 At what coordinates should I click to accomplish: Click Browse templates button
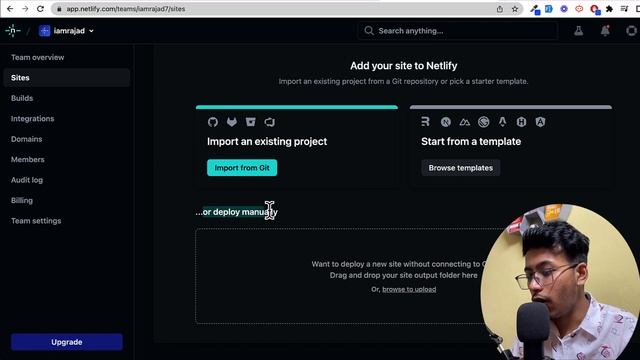[x=461, y=168]
